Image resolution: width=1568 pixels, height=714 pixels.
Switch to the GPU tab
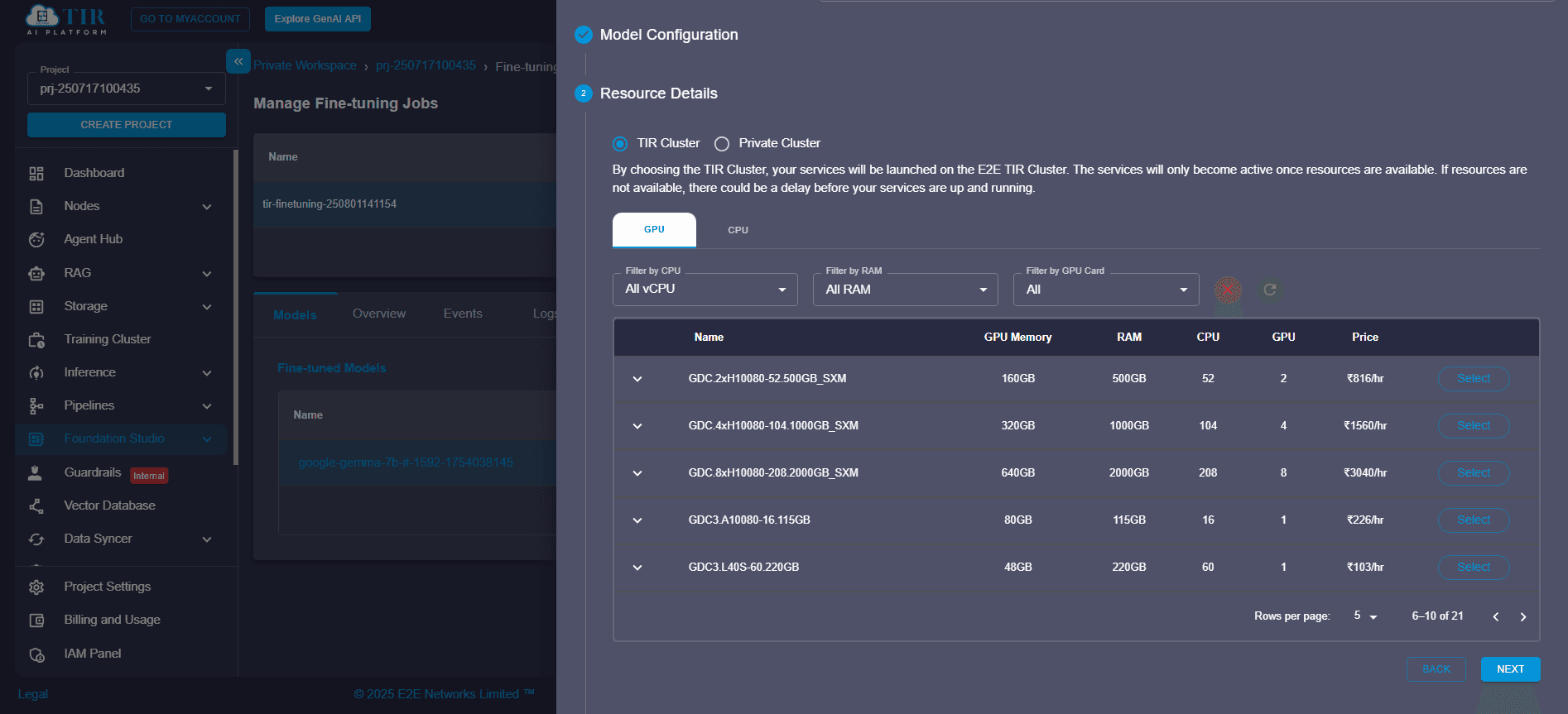point(654,230)
